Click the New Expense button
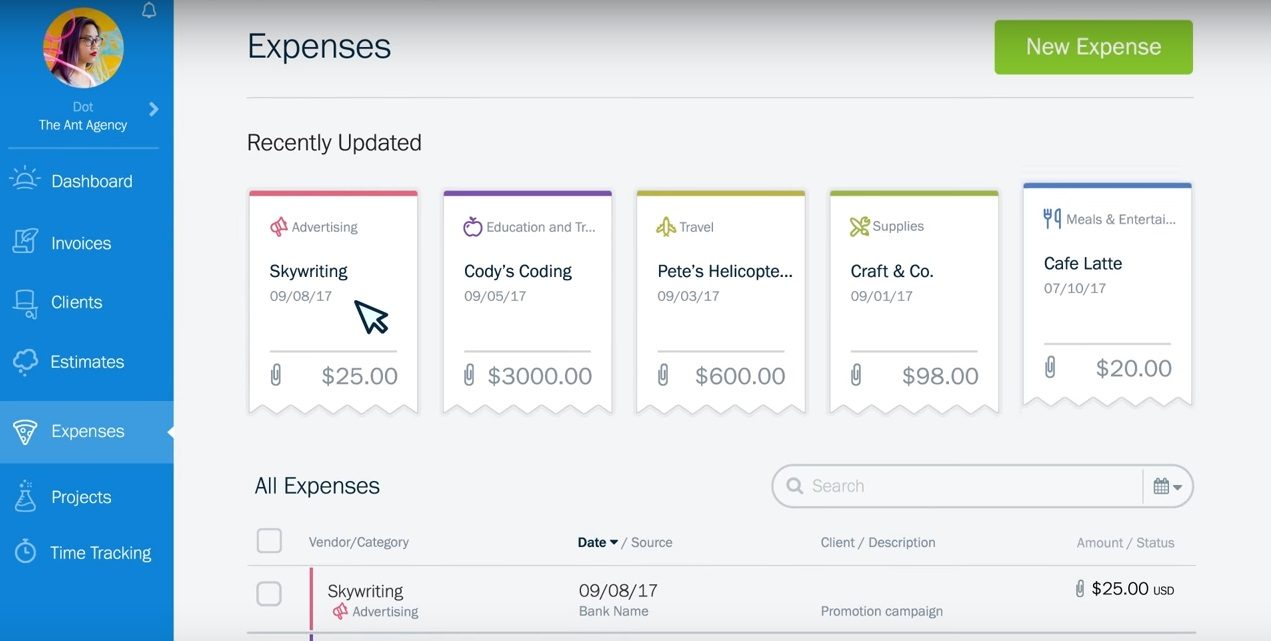 coord(1093,46)
